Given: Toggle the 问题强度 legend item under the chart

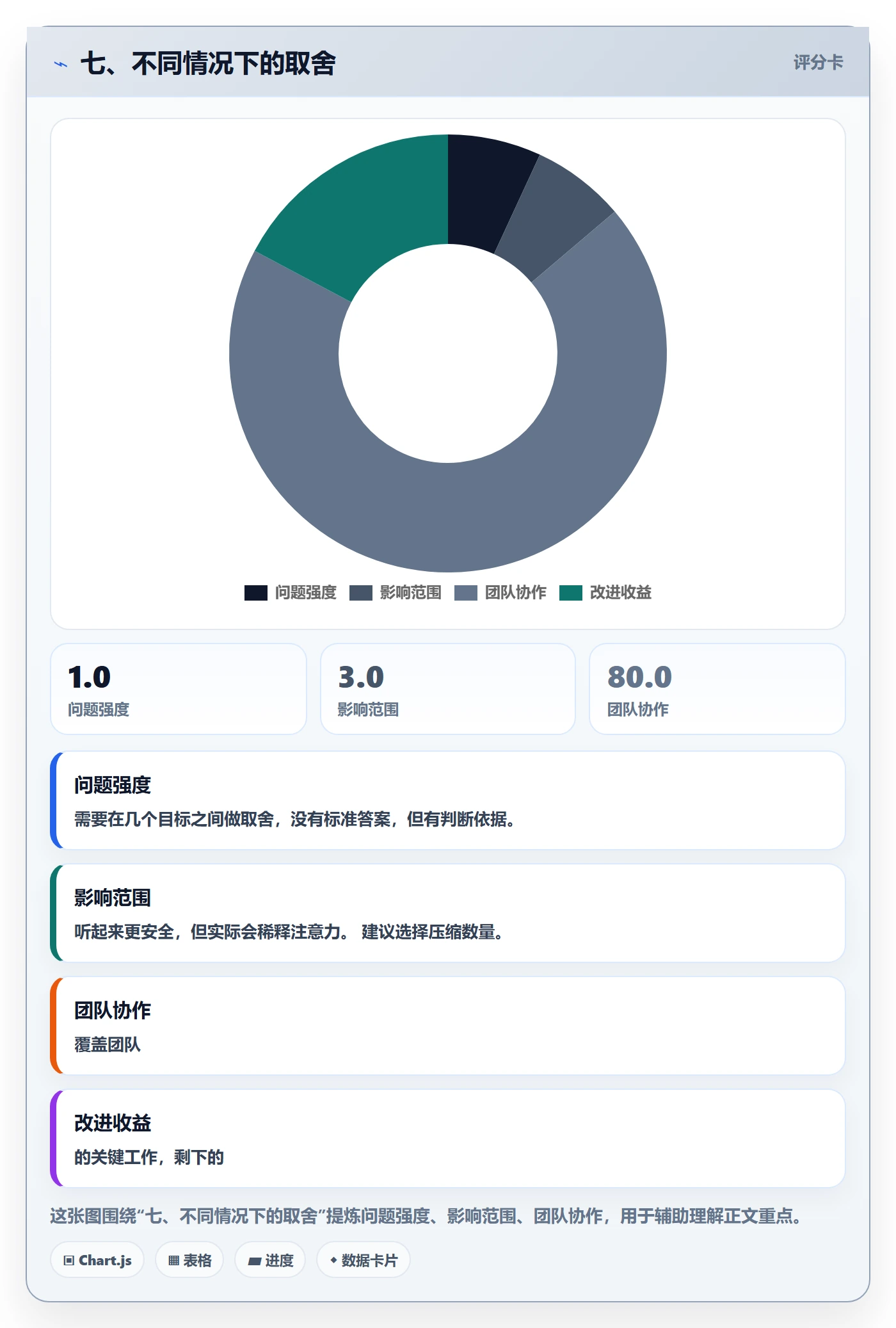Looking at the screenshot, I should [291, 592].
